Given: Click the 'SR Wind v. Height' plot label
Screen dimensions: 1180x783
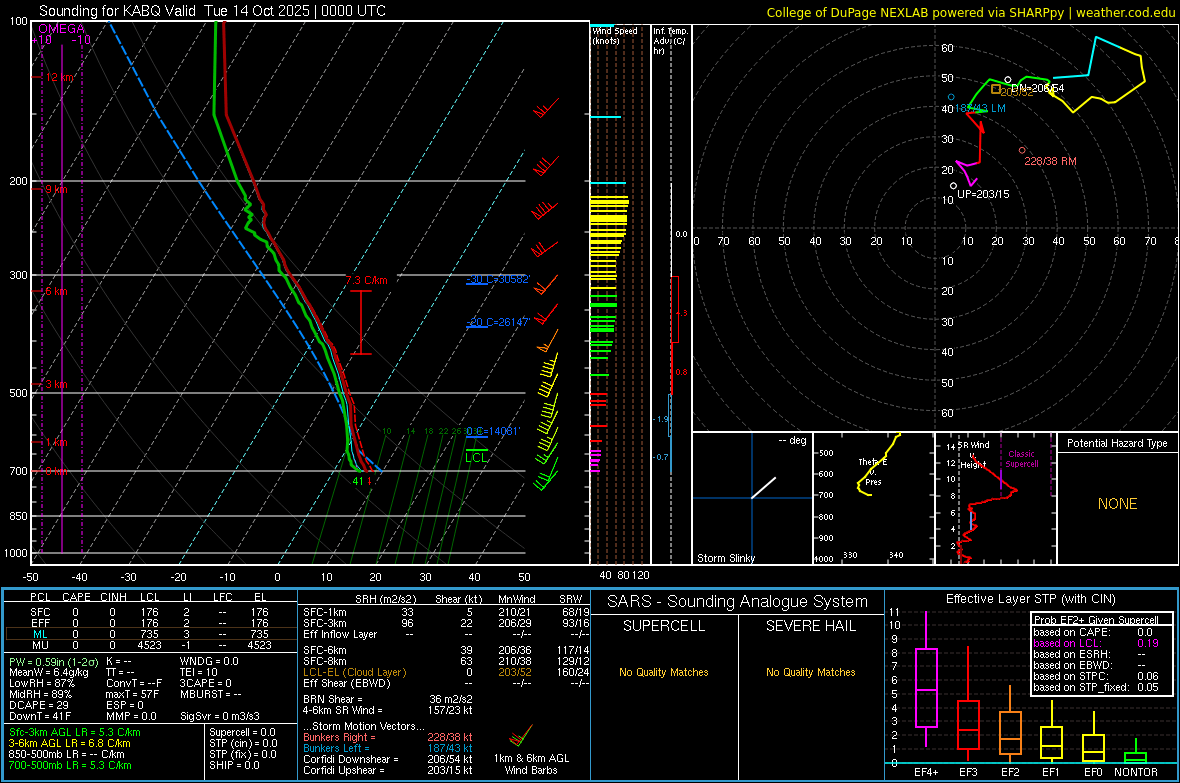Looking at the screenshot, I should coord(974,455).
